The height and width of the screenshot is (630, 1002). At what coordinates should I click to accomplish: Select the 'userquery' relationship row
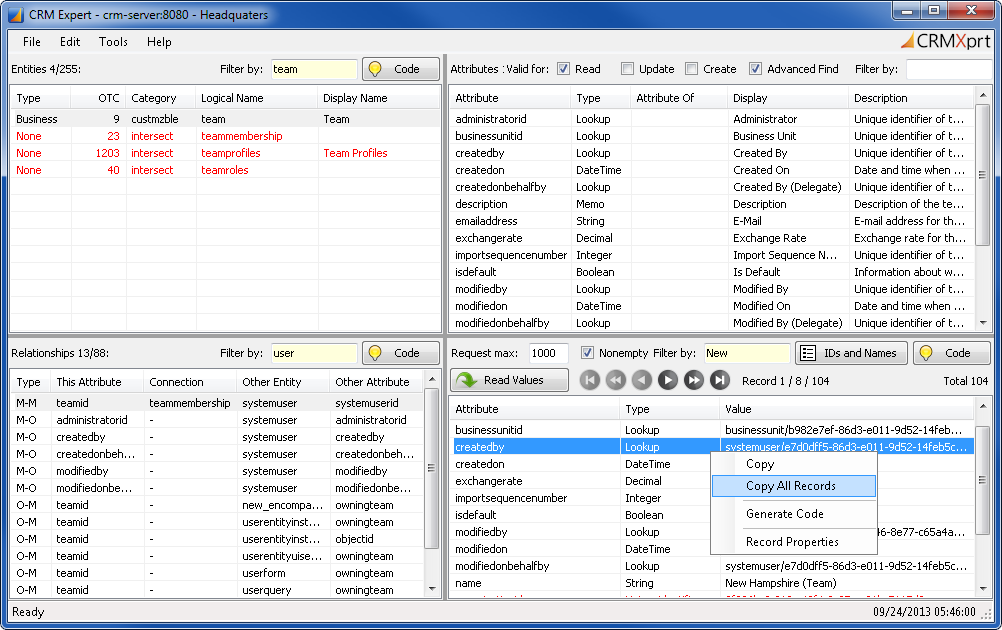(217, 590)
